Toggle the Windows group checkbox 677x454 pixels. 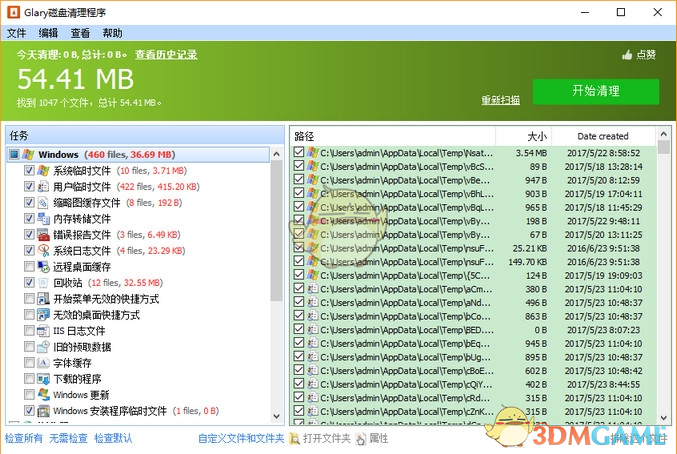click(13, 155)
